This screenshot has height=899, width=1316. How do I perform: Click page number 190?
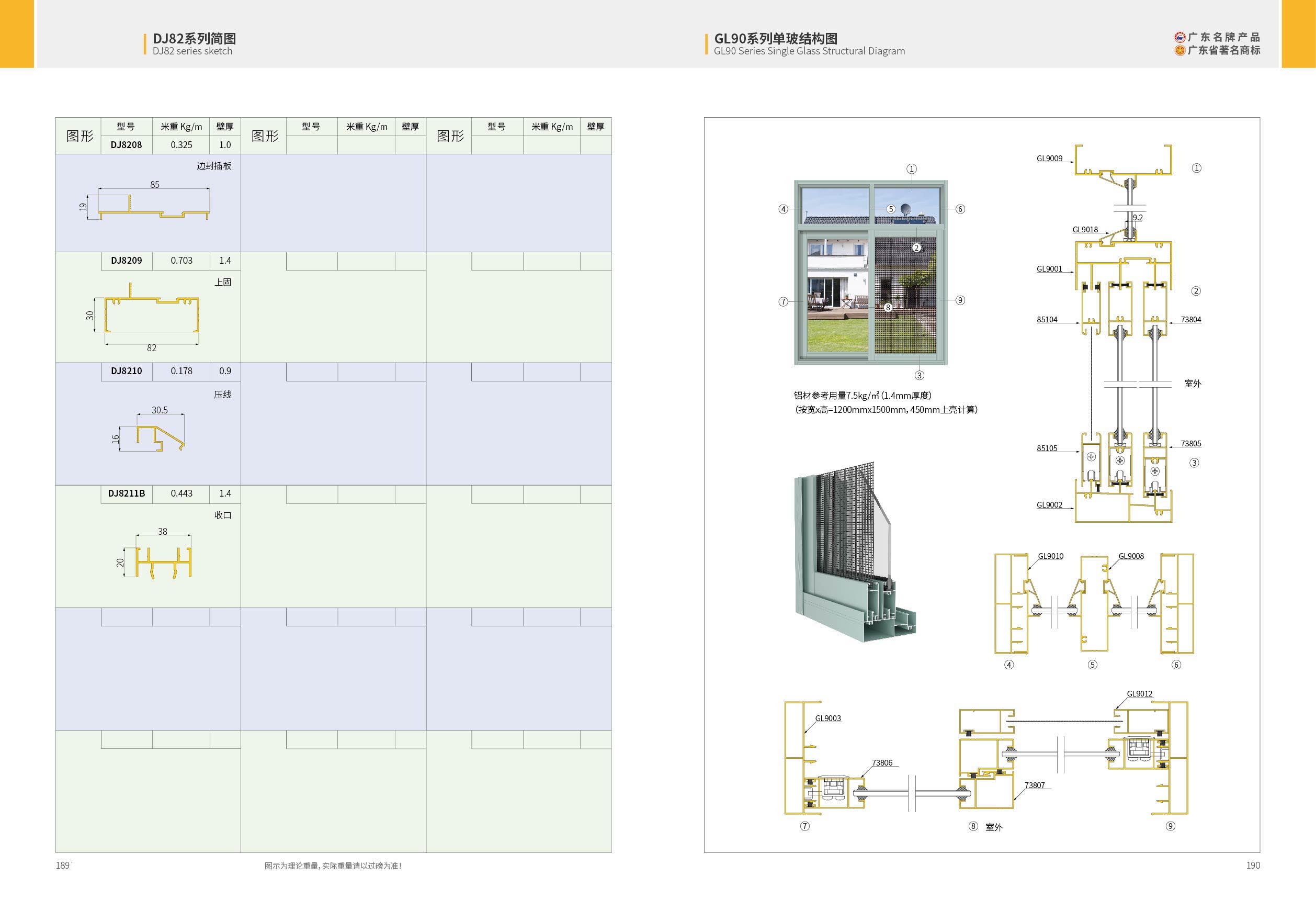click(1253, 865)
